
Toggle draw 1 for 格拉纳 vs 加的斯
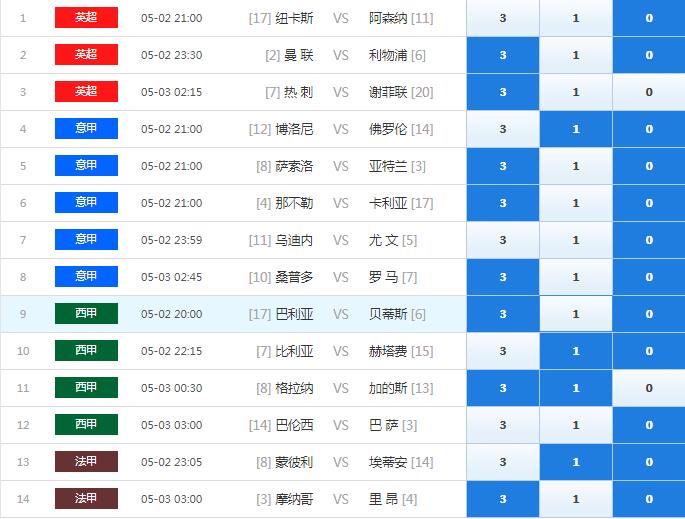[x=576, y=388]
